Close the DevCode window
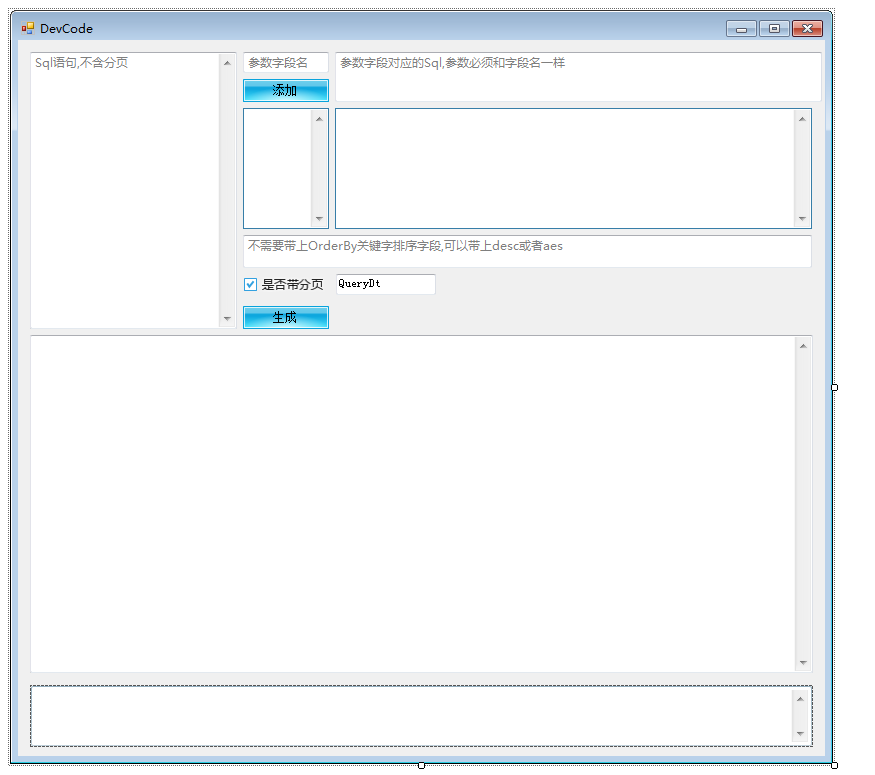The height and width of the screenshot is (775, 875). pyautogui.click(x=807, y=28)
